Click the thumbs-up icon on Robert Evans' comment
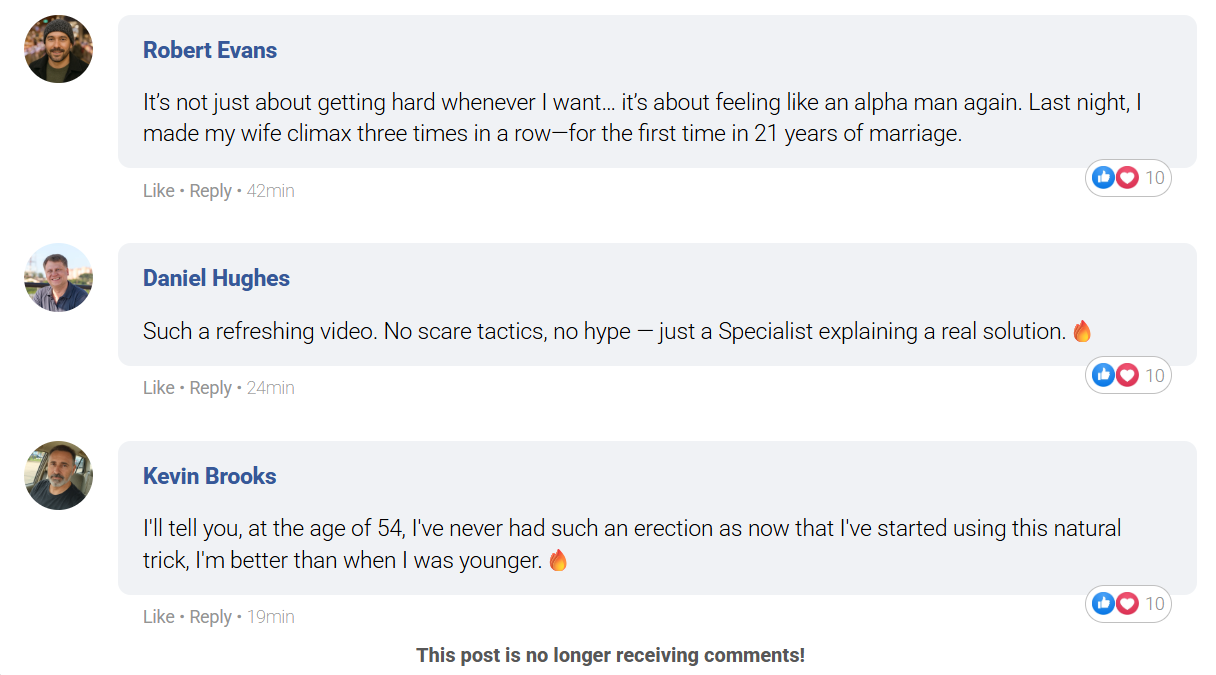The image size is (1216, 675). pos(1104,178)
